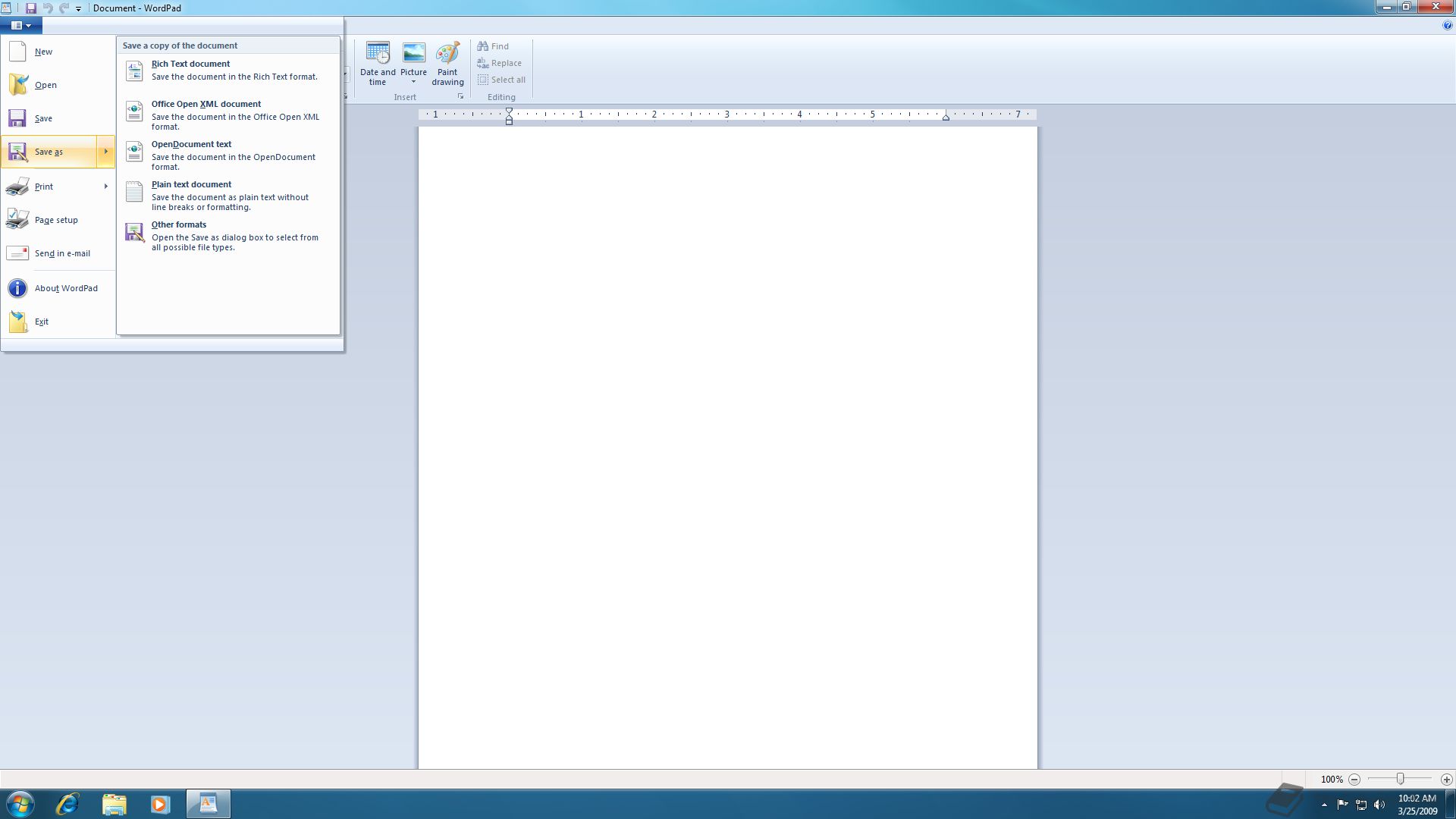Image resolution: width=1456 pixels, height=819 pixels.
Task: Click the quick access Save icon
Action: (31, 8)
